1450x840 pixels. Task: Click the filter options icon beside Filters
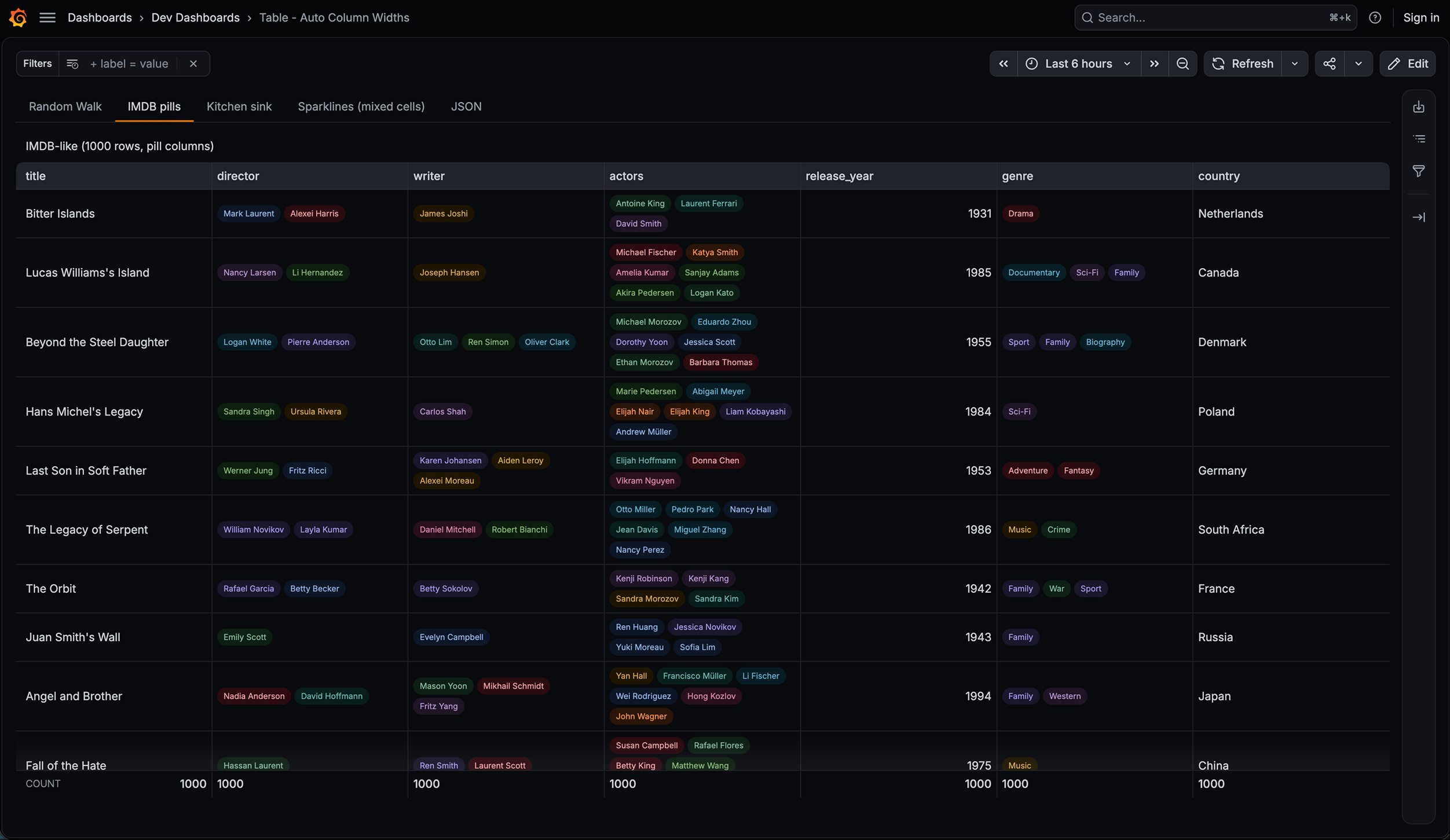(72, 64)
